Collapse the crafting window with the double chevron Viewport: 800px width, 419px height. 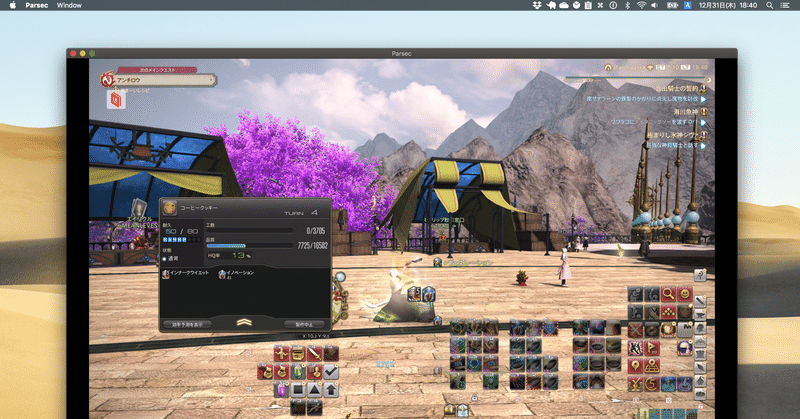tap(244, 323)
